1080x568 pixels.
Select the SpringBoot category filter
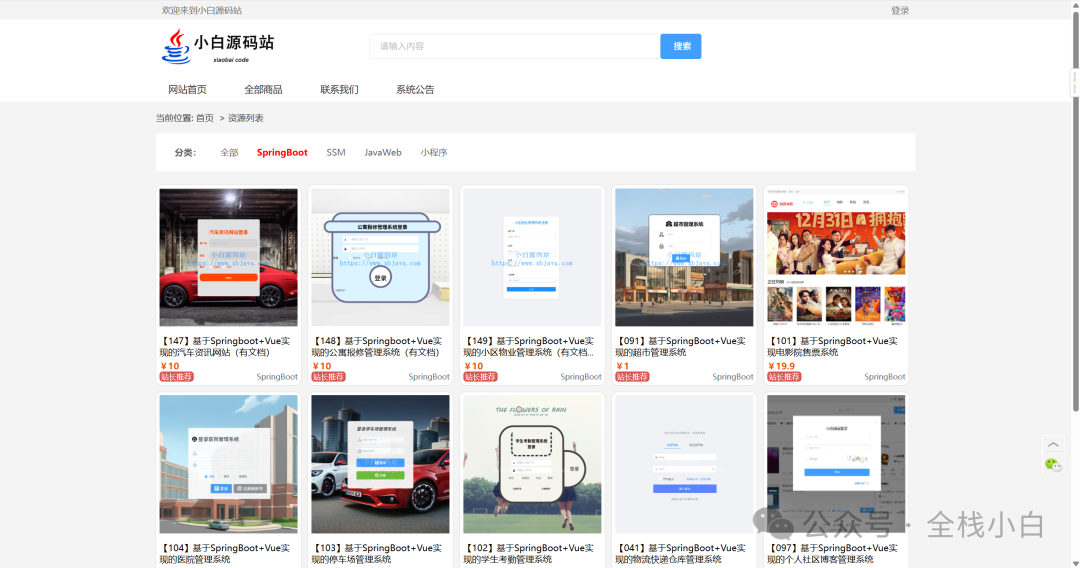click(282, 152)
